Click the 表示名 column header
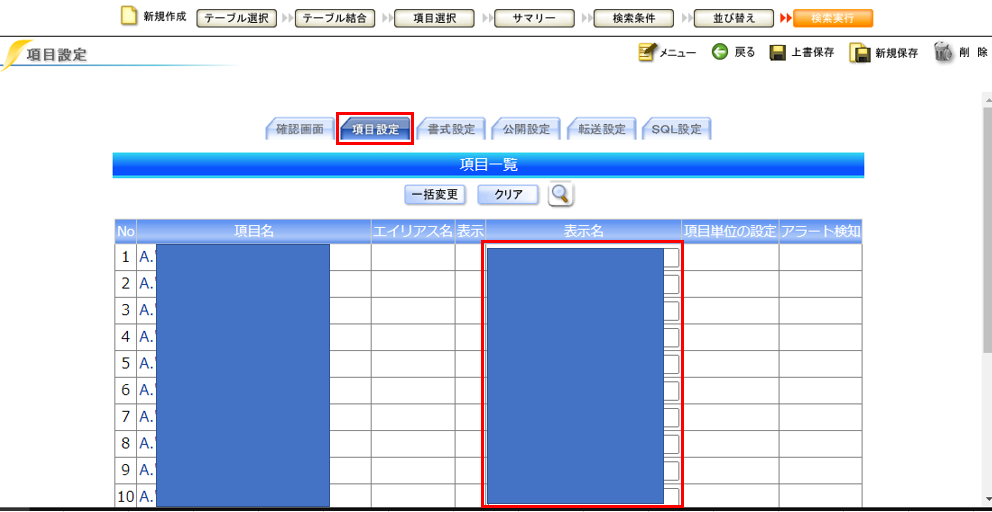This screenshot has height=512, width=992. pos(583,232)
